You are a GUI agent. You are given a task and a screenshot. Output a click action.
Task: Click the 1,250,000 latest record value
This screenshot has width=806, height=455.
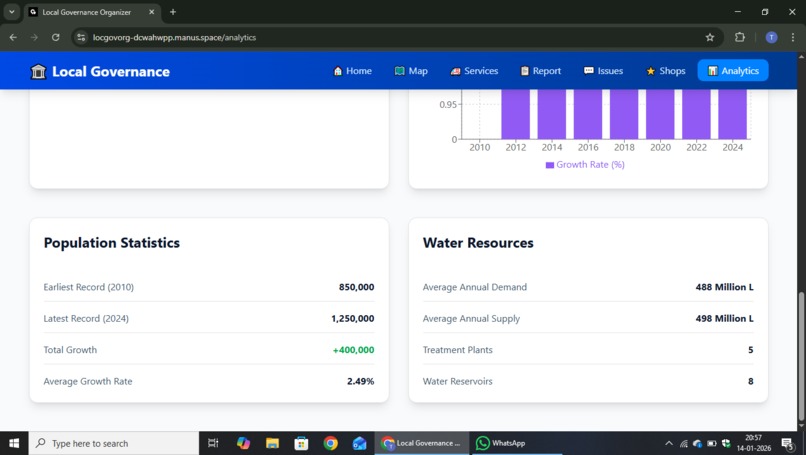pyautogui.click(x=353, y=319)
